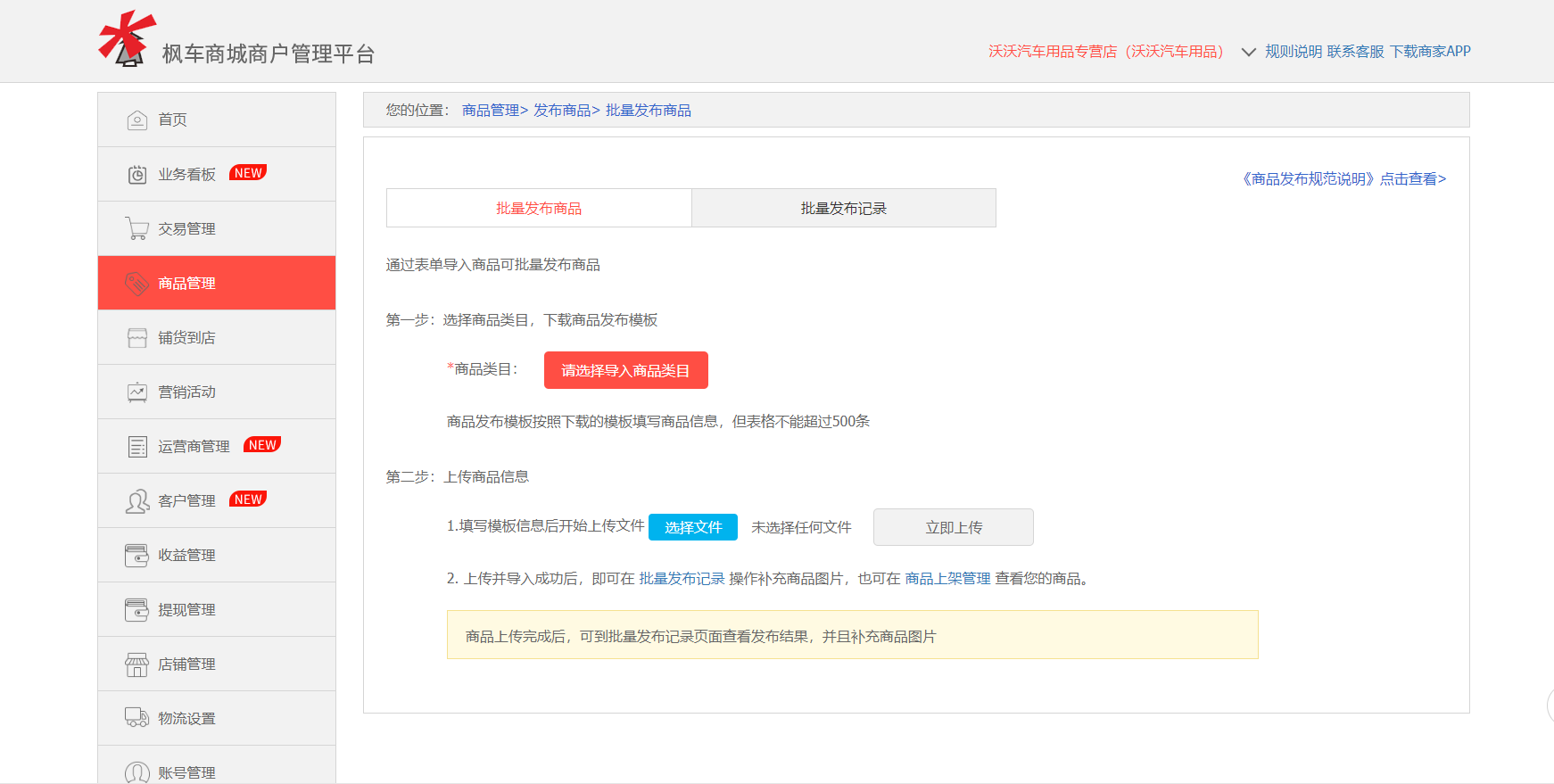Screen dimensions: 1554x784
Task: Click the wallet icon for 收益管理
Action: pyautogui.click(x=136, y=556)
